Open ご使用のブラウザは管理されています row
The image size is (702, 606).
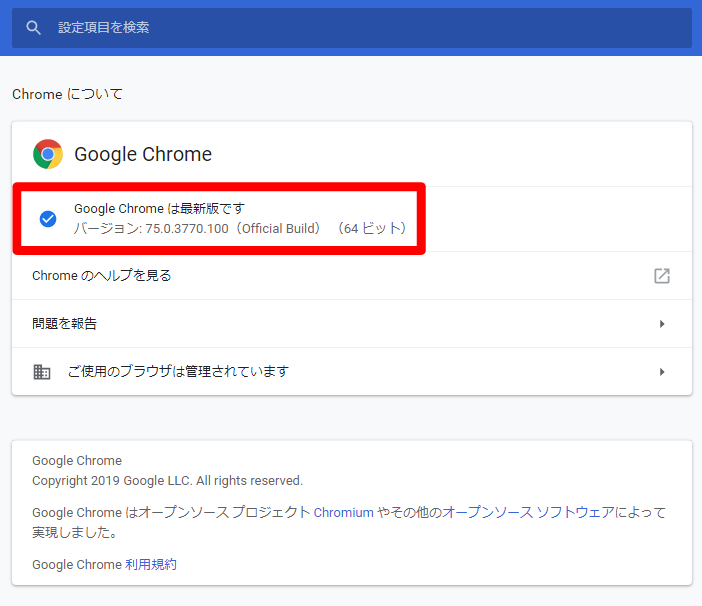[x=352, y=371]
